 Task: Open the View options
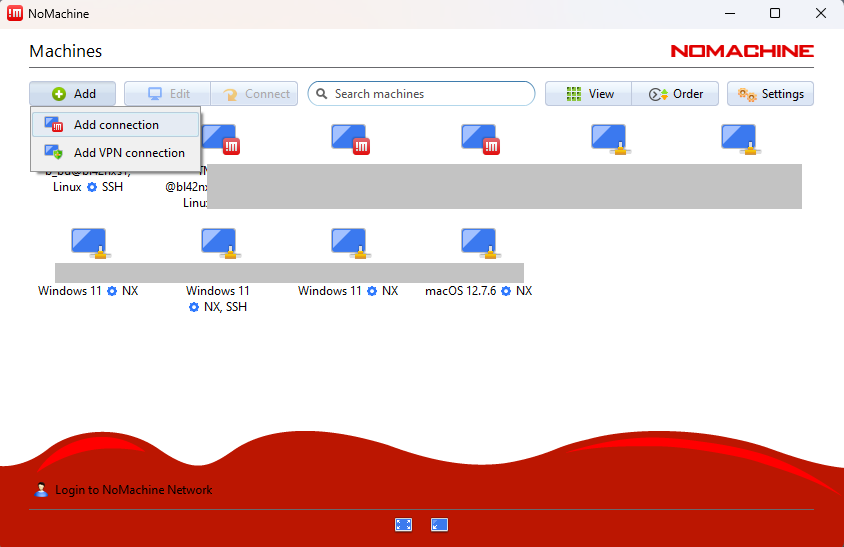pyautogui.click(x=589, y=94)
